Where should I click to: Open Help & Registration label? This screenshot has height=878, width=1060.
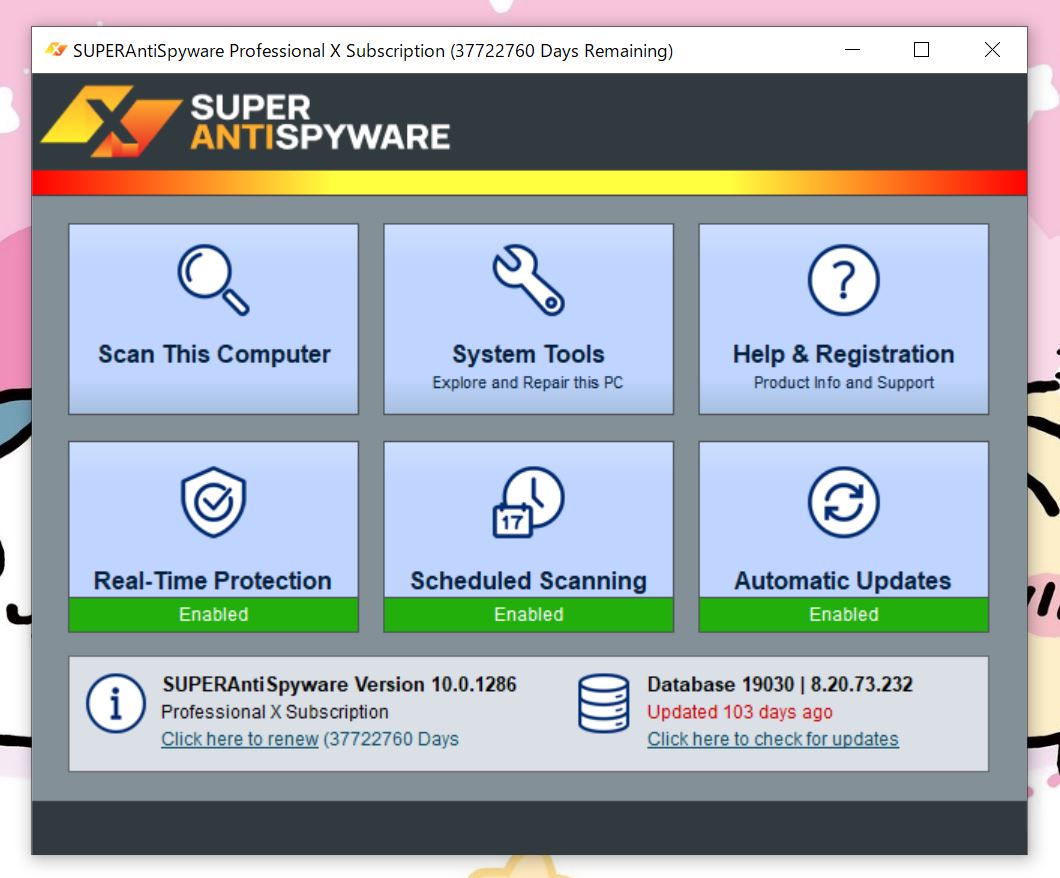click(x=843, y=354)
